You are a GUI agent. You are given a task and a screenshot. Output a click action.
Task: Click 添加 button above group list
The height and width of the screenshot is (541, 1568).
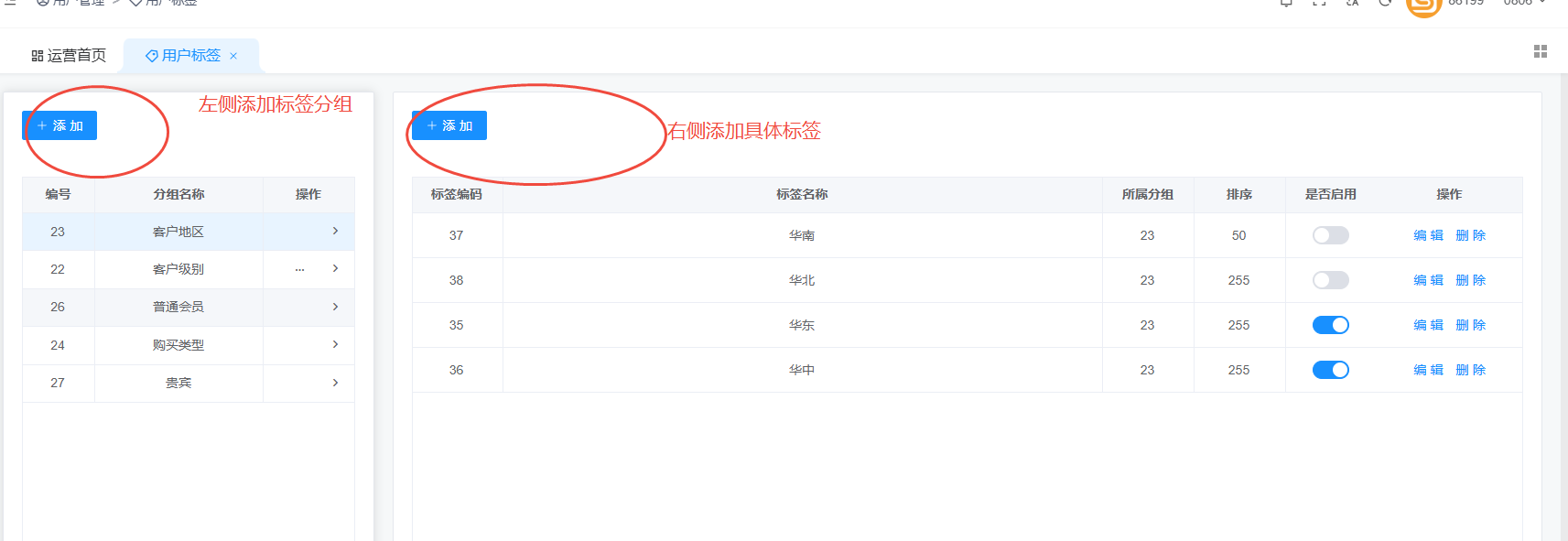[x=59, y=125]
